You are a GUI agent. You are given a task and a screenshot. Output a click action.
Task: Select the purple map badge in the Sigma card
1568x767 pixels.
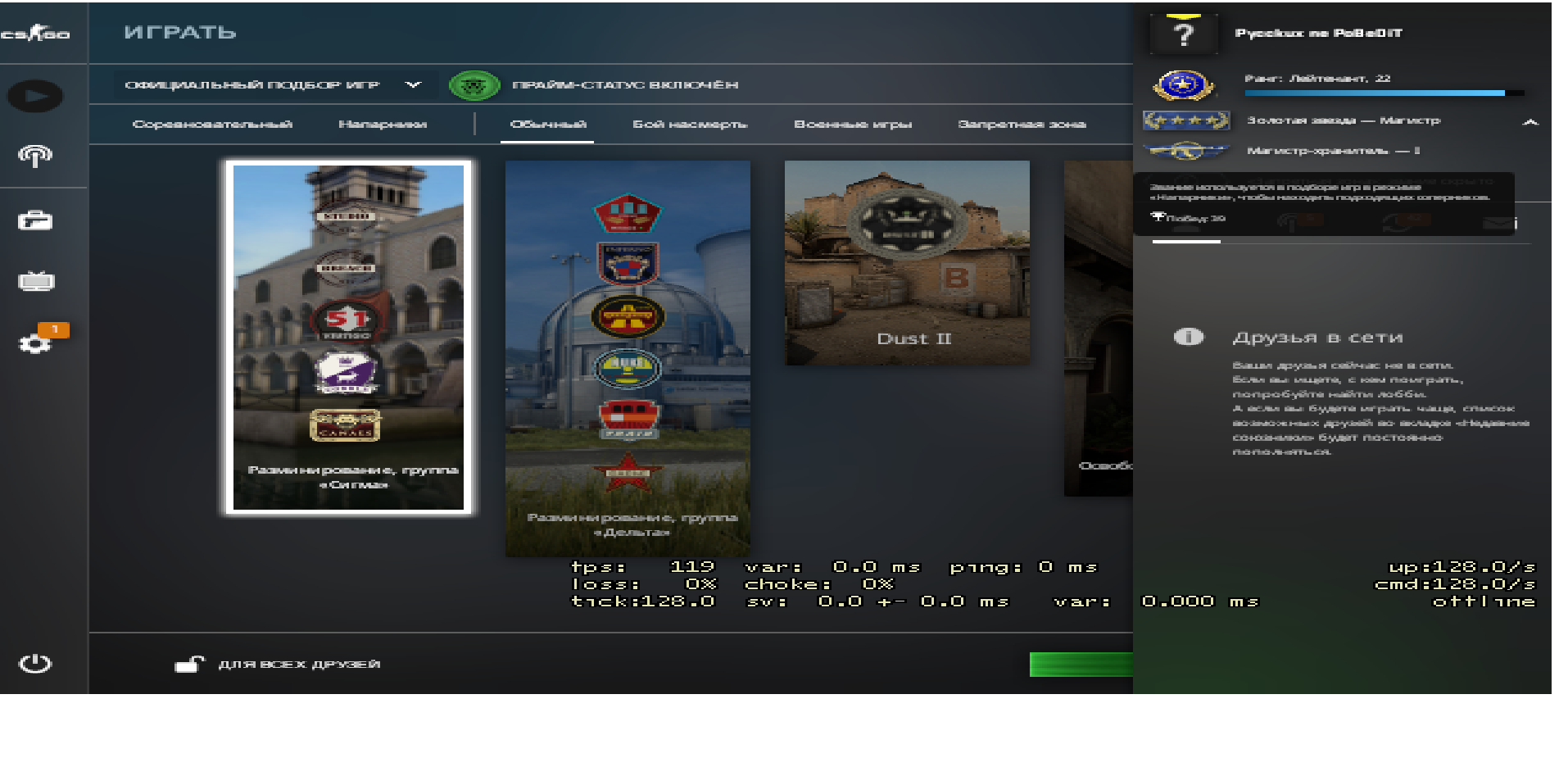click(x=347, y=372)
